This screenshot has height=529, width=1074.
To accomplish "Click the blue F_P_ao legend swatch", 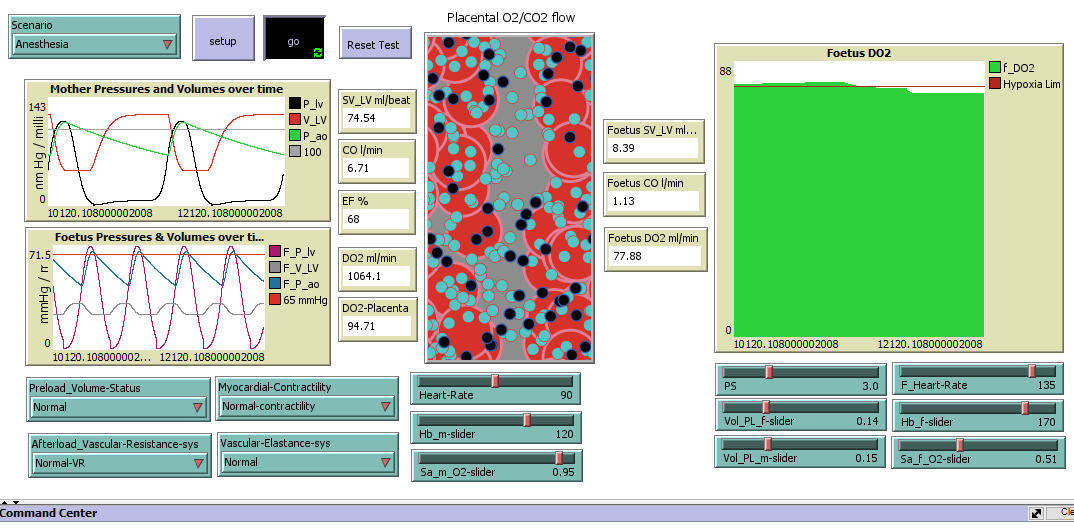I will (x=275, y=284).
